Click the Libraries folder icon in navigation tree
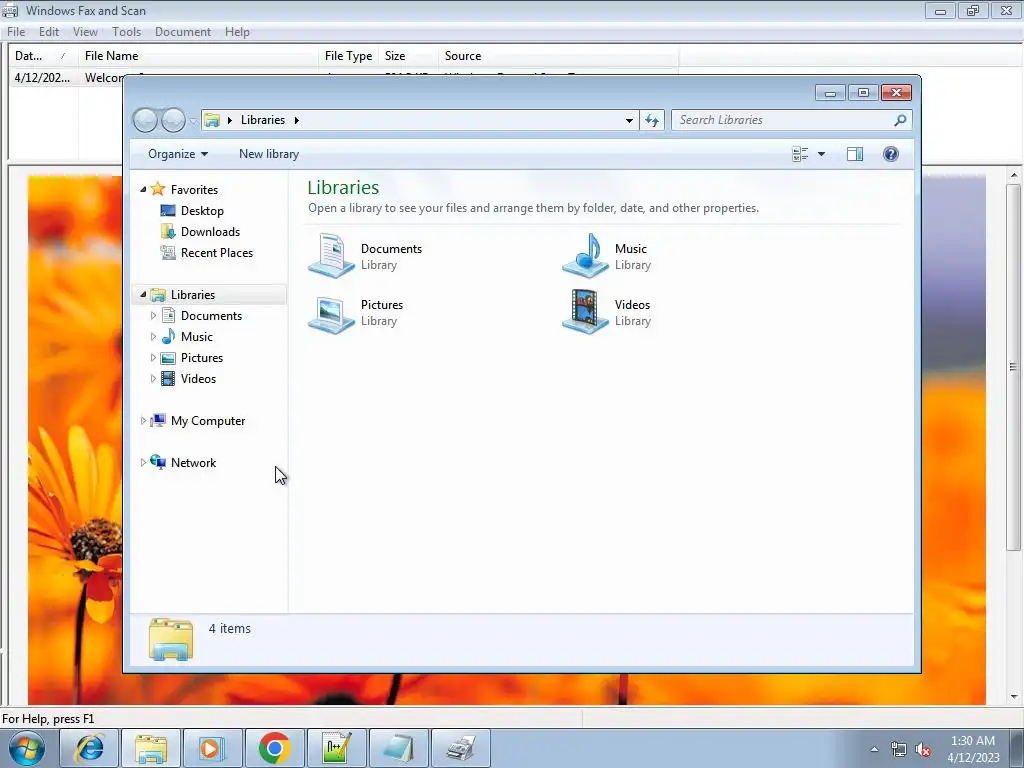The image size is (1024, 768). (x=157, y=295)
